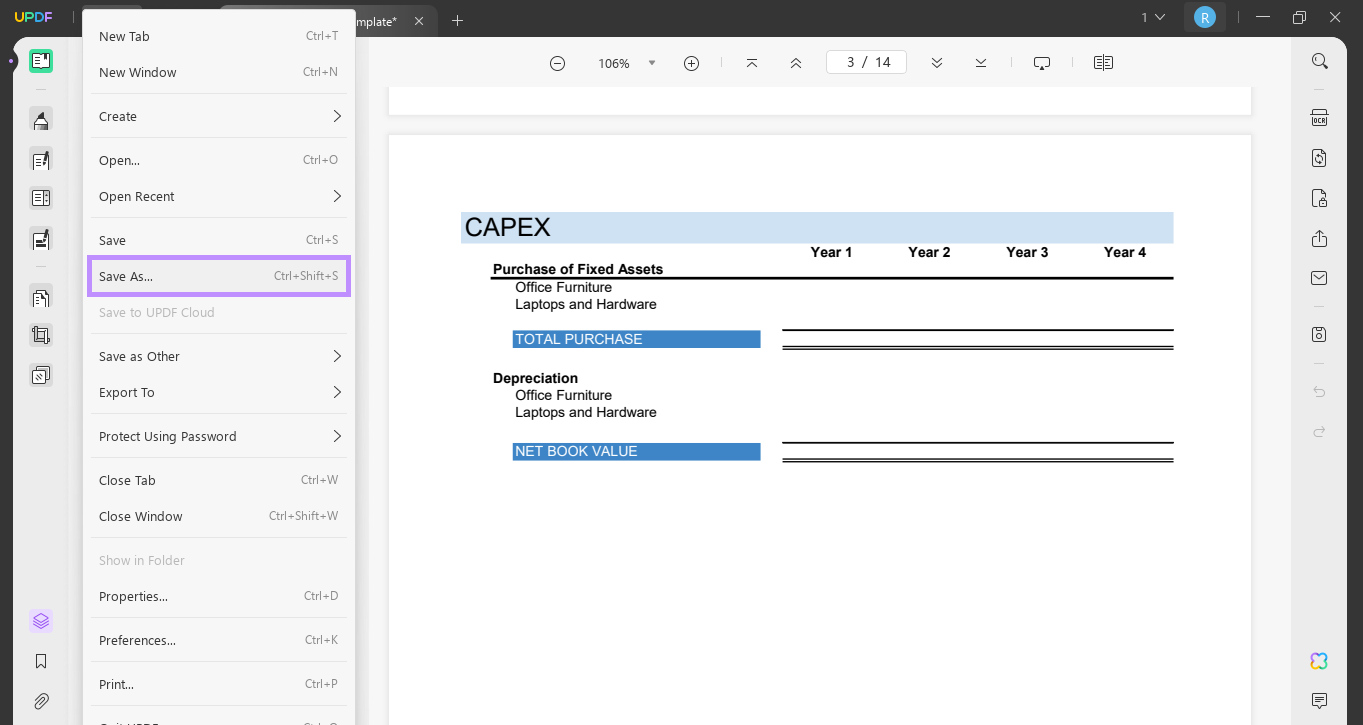Select Print from the menu

click(218, 684)
